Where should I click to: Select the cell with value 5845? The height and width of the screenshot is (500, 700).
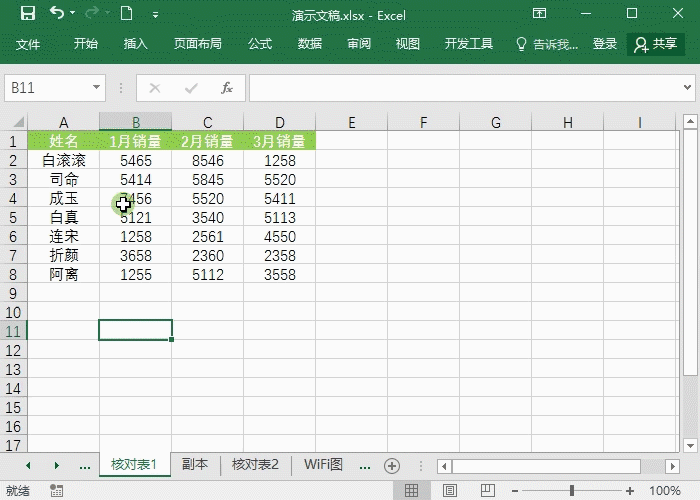[x=208, y=179]
